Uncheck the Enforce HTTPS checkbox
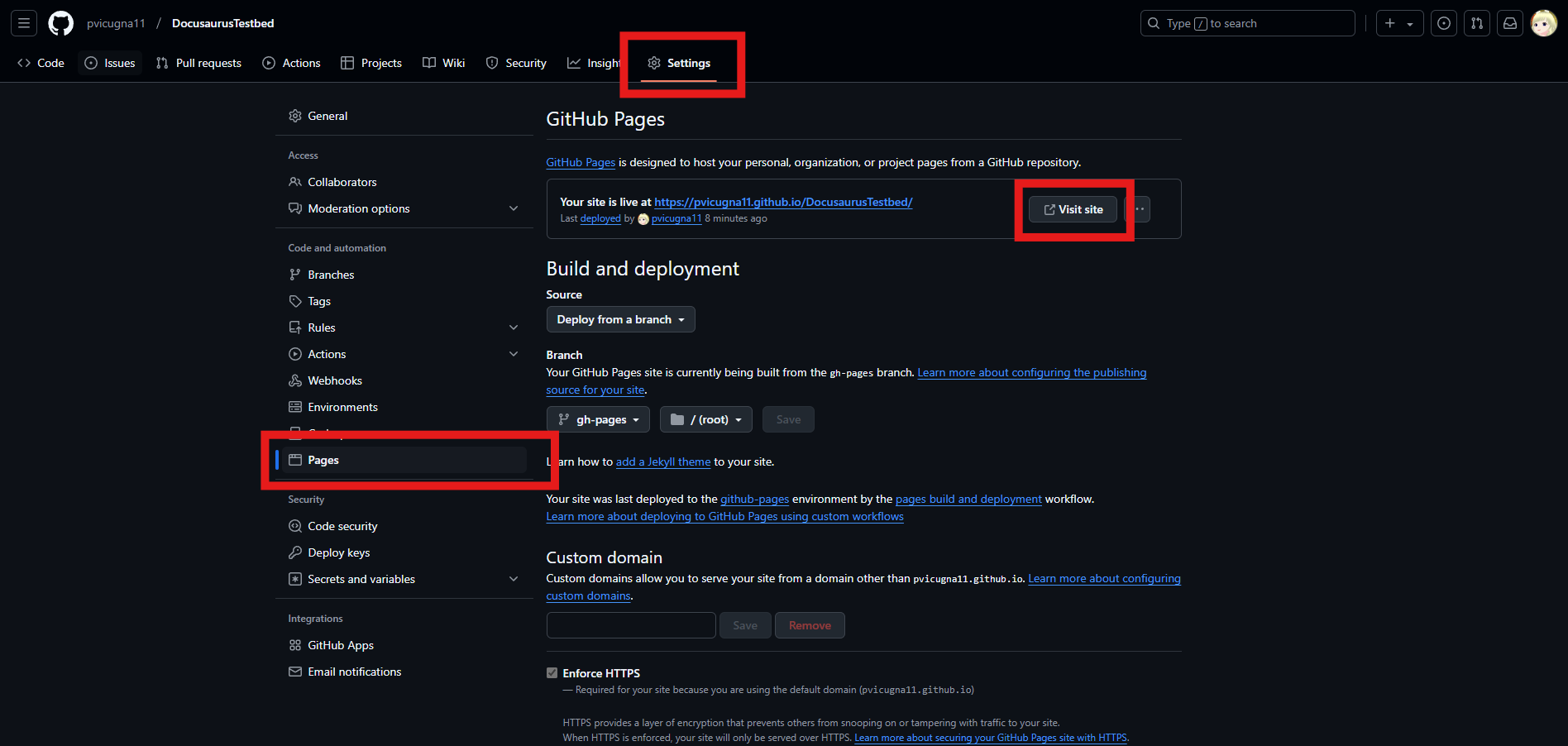This screenshot has height=746, width=1568. pos(552,672)
